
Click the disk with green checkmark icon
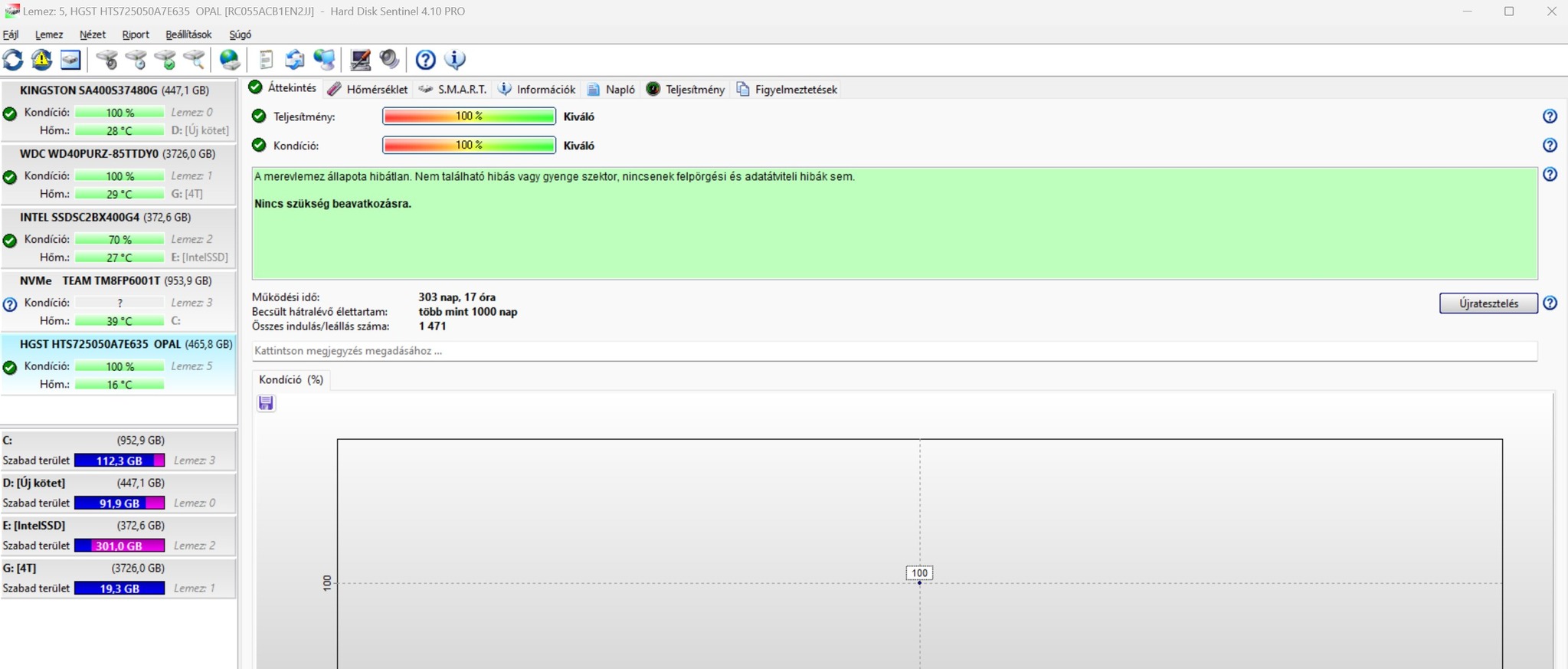165,59
